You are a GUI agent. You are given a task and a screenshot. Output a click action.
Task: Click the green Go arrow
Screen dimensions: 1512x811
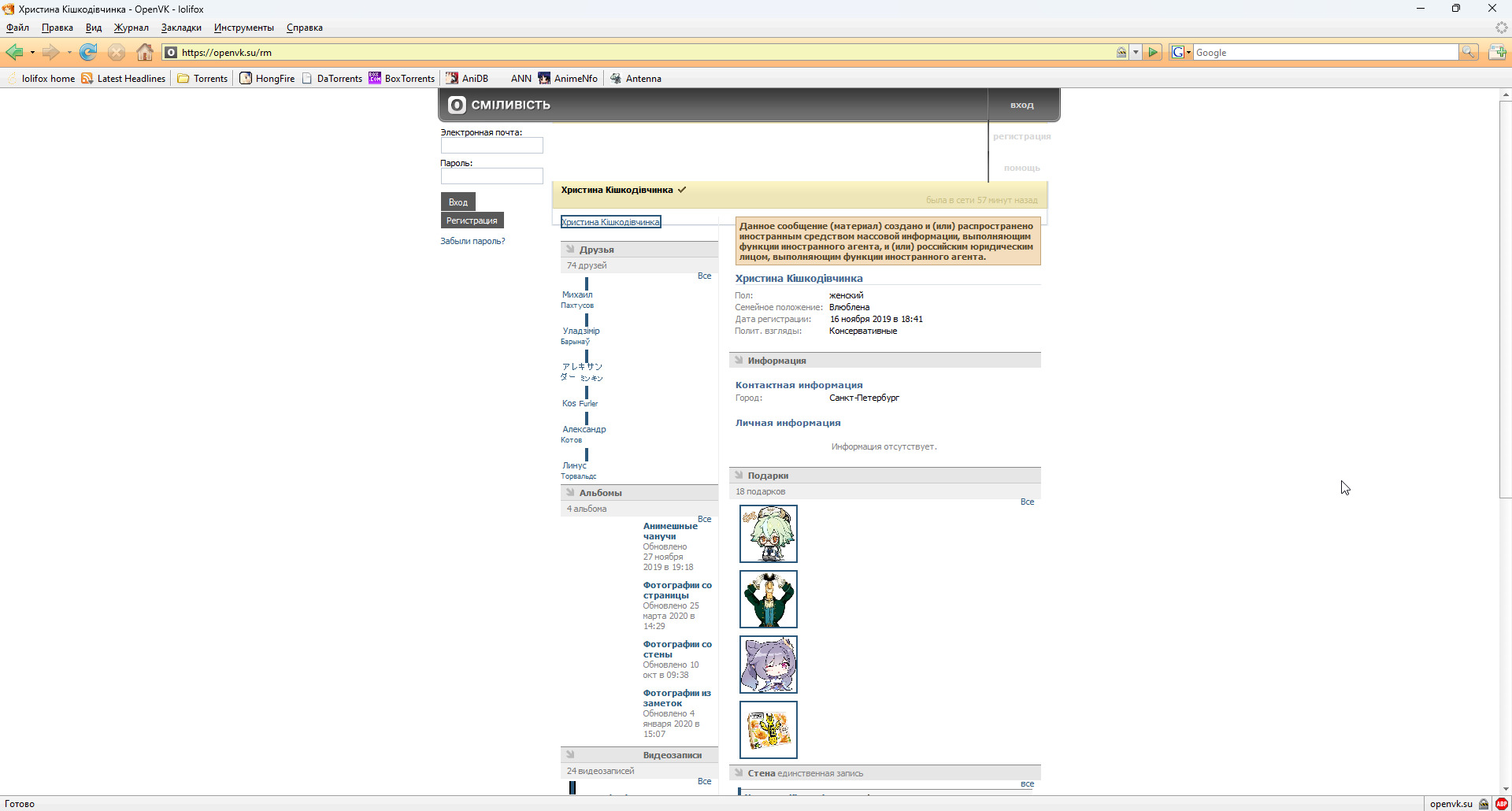1153,53
